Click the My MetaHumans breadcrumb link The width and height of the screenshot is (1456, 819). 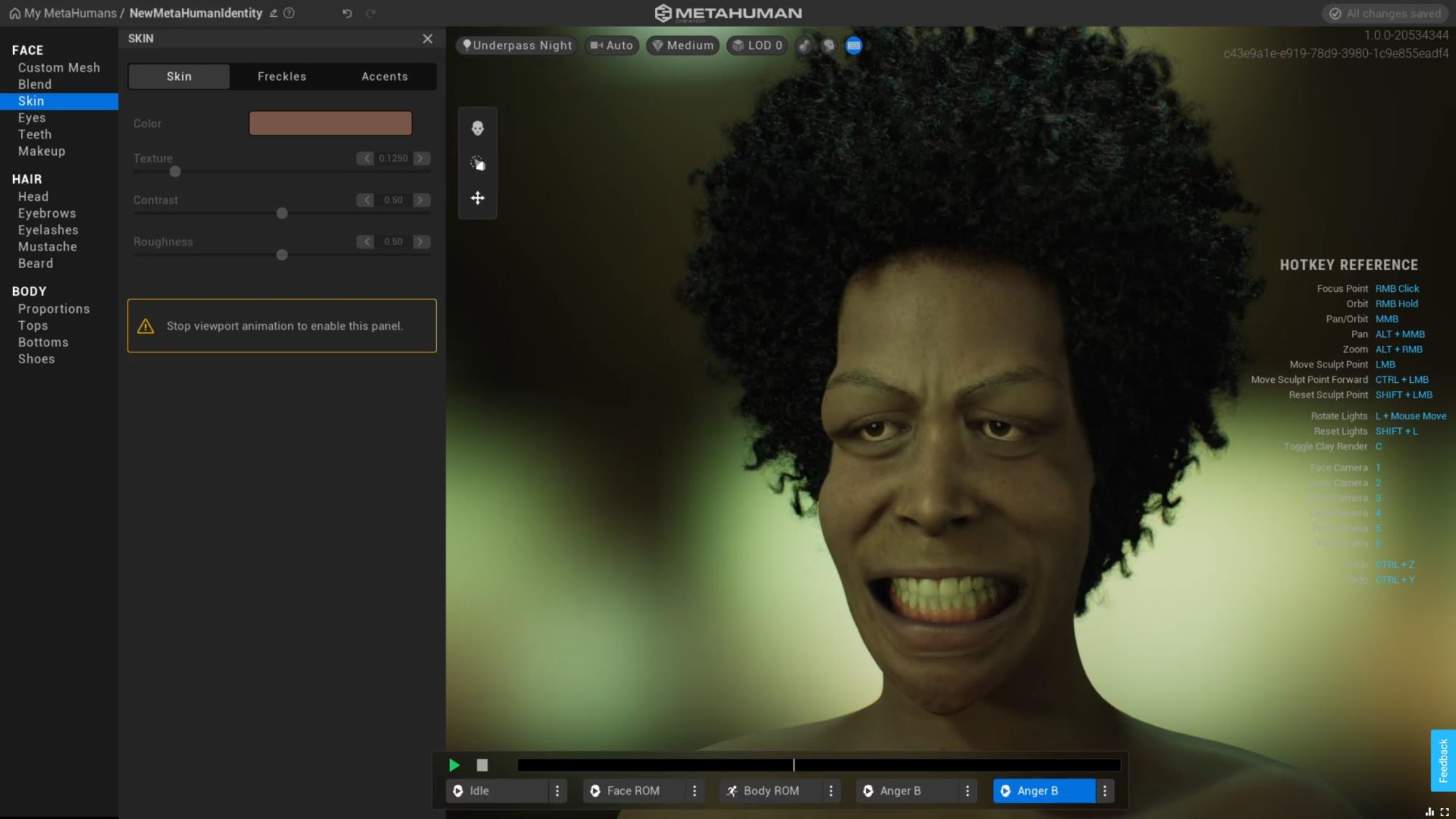point(70,13)
